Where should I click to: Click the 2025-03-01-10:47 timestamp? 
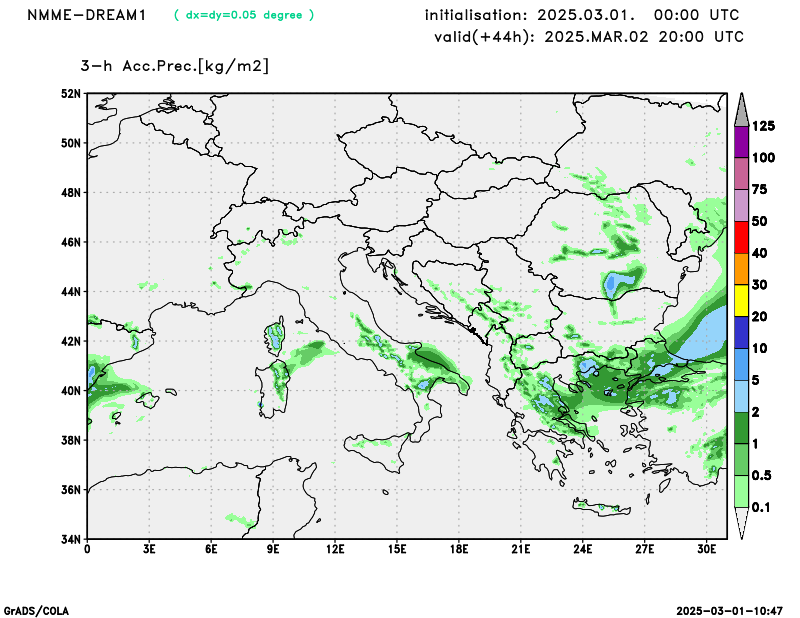pyautogui.click(x=729, y=611)
